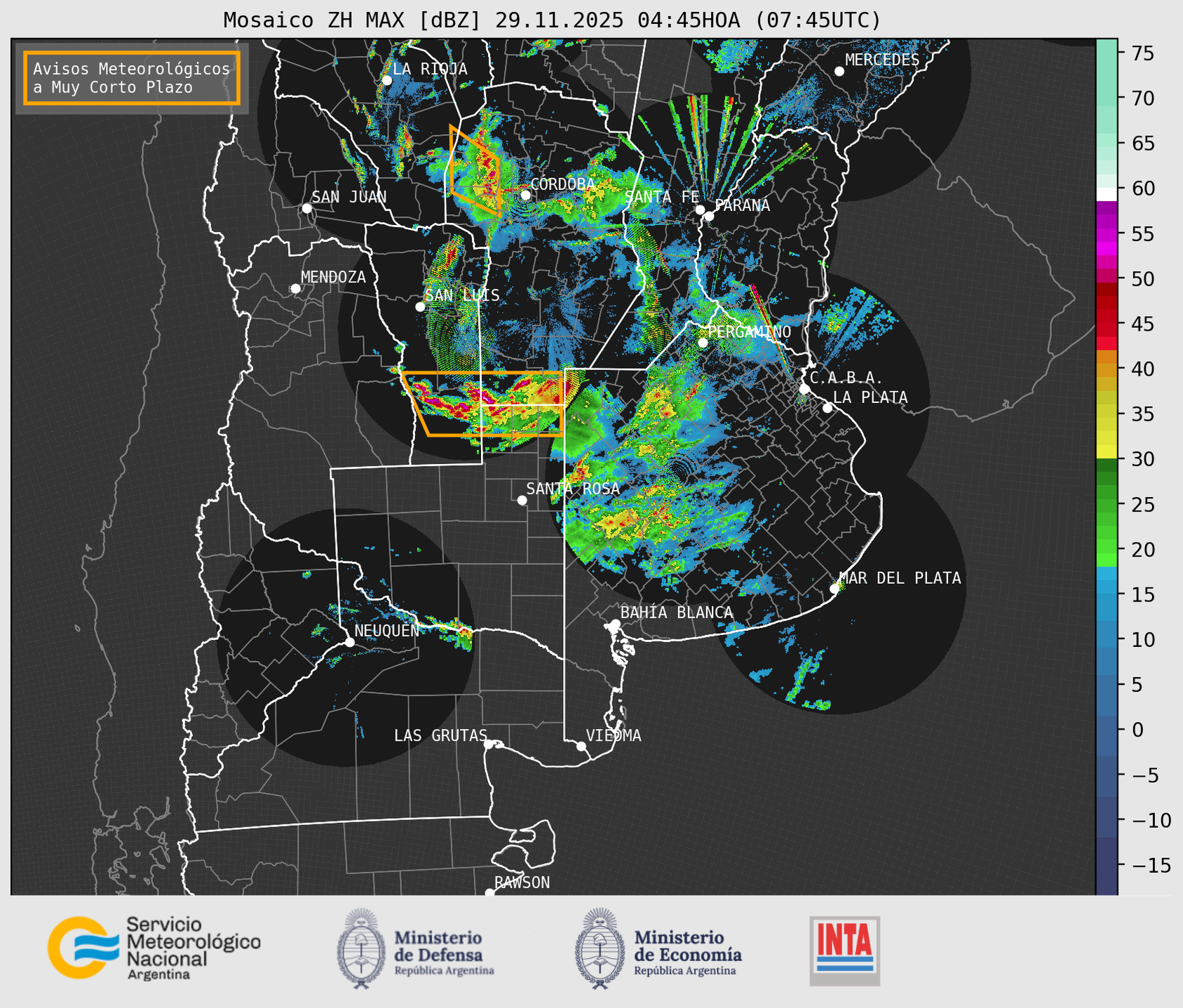Click the Servicio Meteorológico Nacional logo
Image resolution: width=1183 pixels, height=1008 pixels.
point(154,948)
